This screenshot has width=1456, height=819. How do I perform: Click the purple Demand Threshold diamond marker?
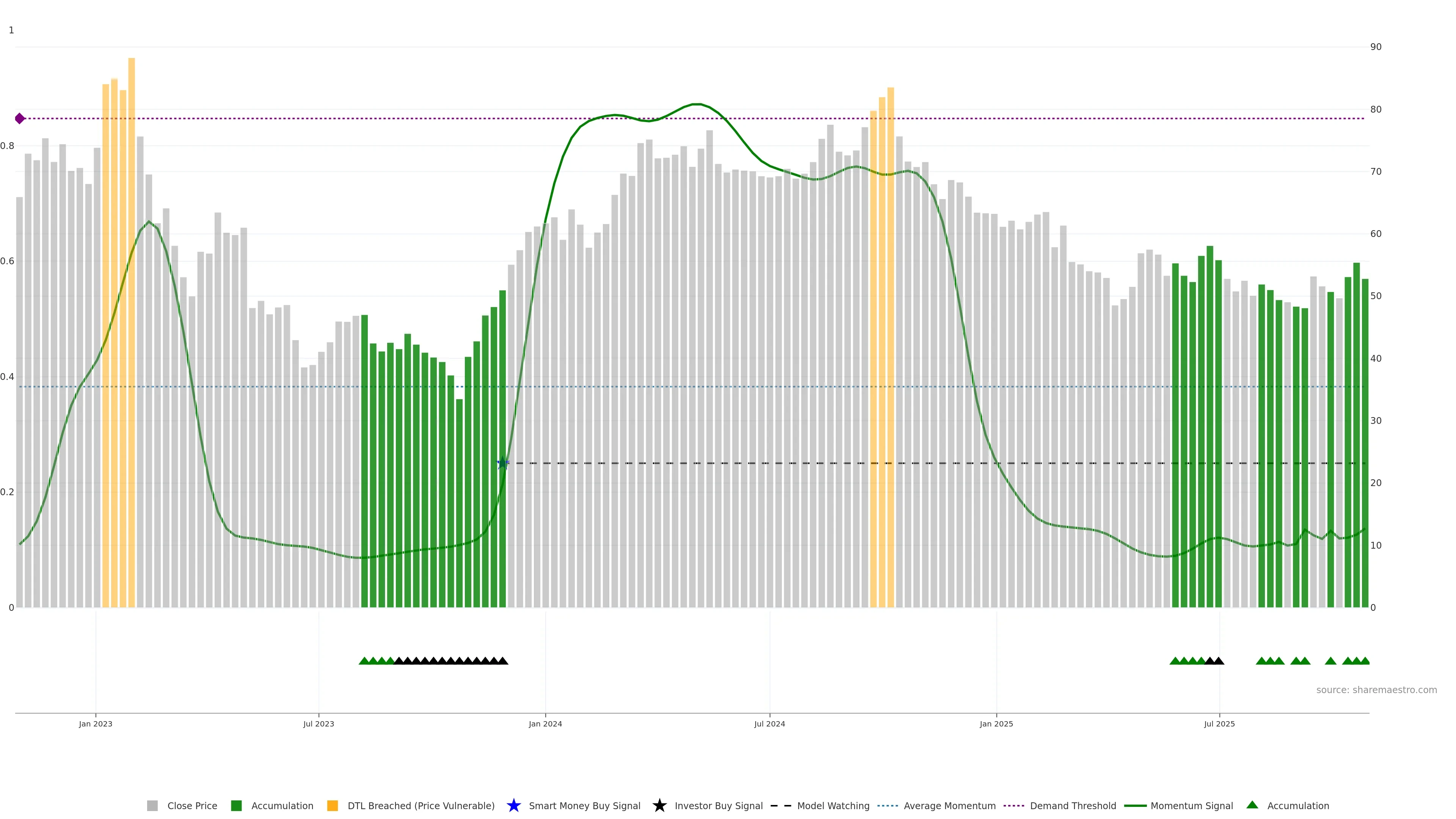pos(20,119)
